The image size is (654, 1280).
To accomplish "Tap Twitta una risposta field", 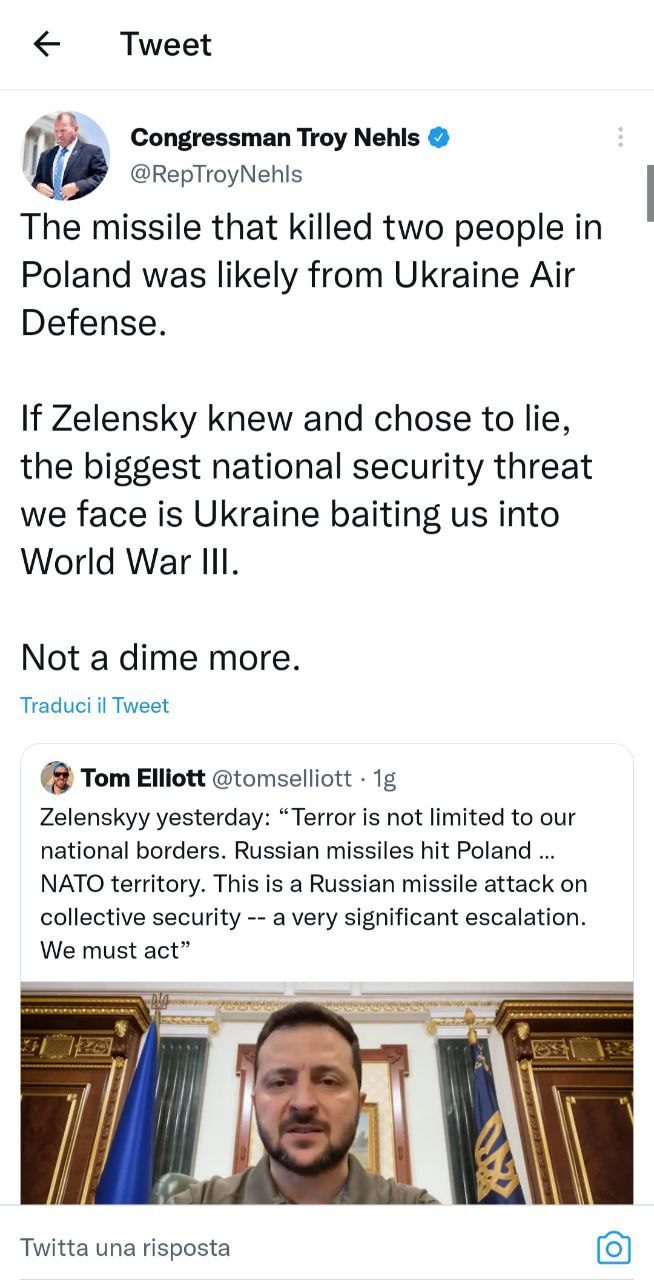I will pyautogui.click(x=126, y=1247).
